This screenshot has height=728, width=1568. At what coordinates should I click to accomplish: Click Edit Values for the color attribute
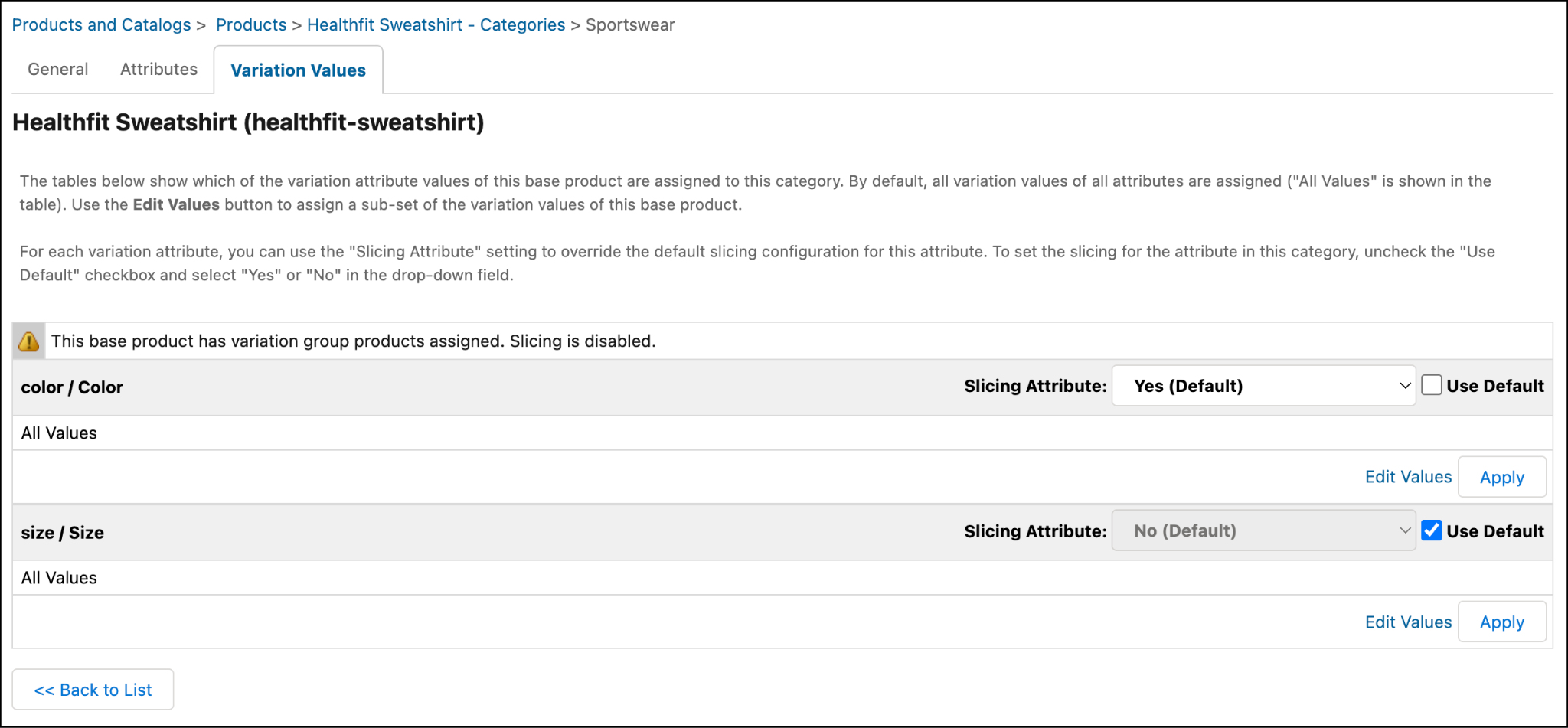pos(1408,477)
